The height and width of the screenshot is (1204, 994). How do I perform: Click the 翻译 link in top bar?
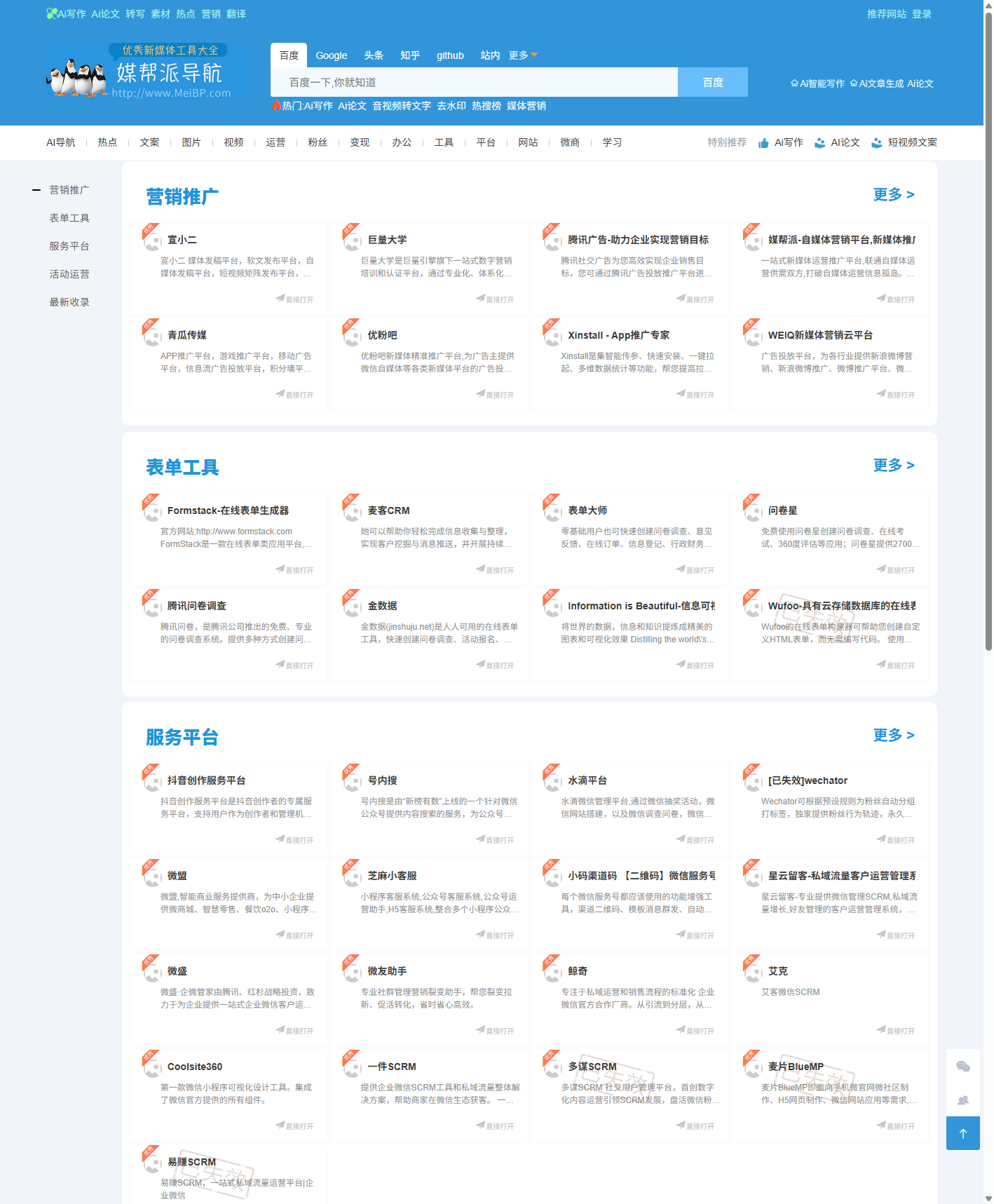click(x=236, y=14)
